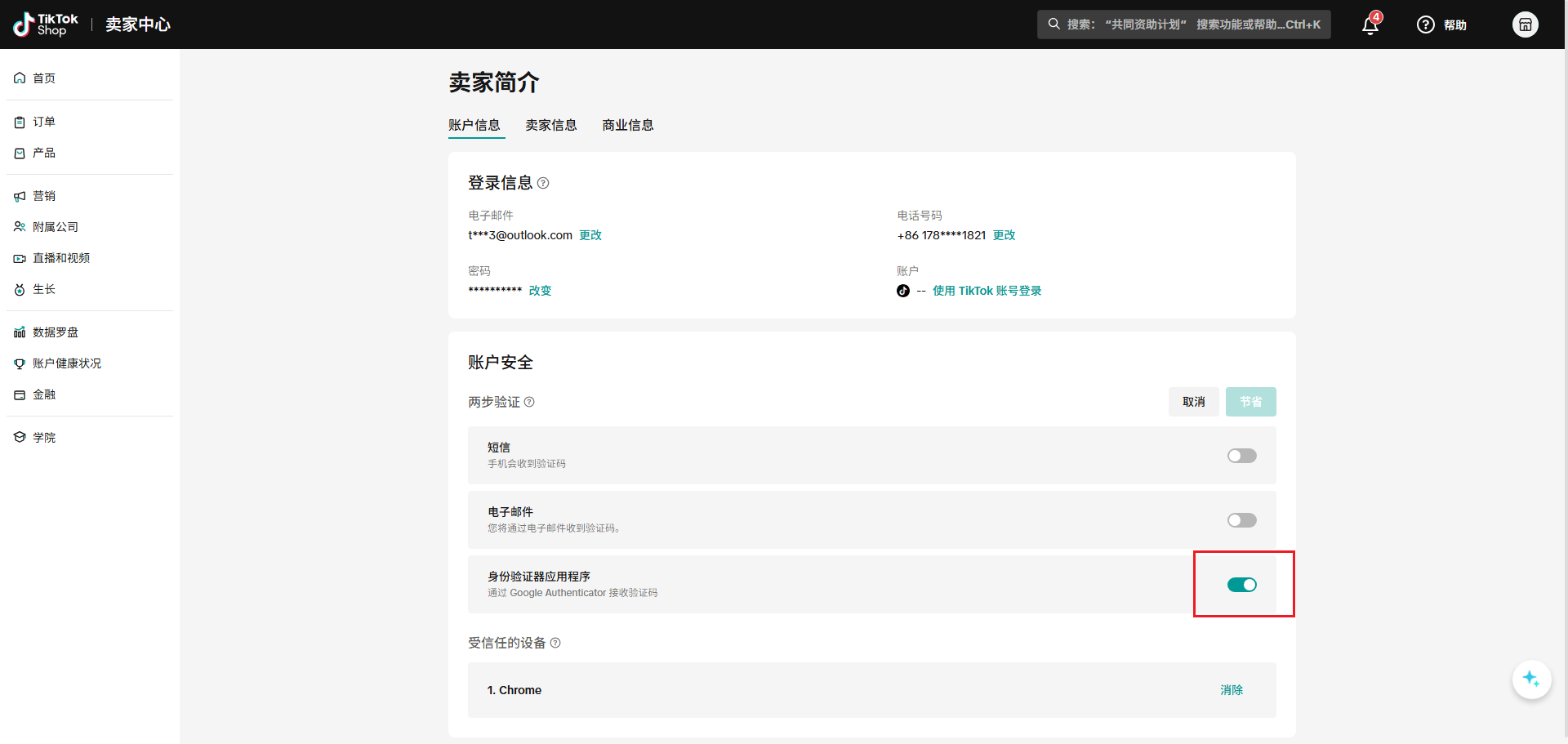Click the 取消 button

tap(1193, 402)
